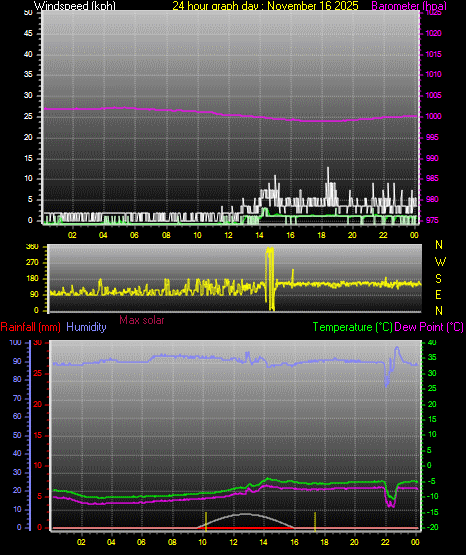The height and width of the screenshot is (555, 466).
Task: Select the 100 humidity axis value
Action: [x=15, y=342]
